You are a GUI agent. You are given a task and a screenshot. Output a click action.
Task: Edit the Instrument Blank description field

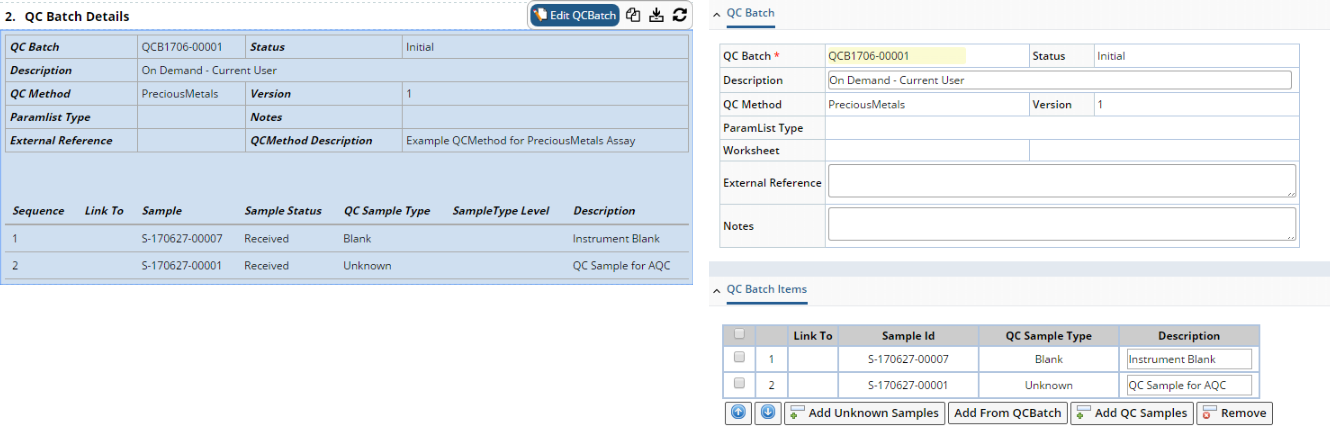[x=1189, y=359]
